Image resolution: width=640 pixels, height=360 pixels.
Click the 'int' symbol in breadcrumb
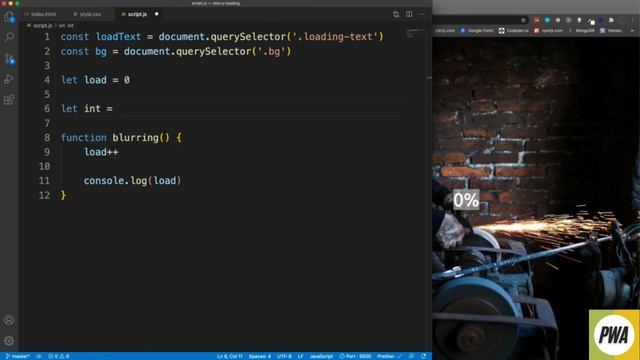[67, 25]
